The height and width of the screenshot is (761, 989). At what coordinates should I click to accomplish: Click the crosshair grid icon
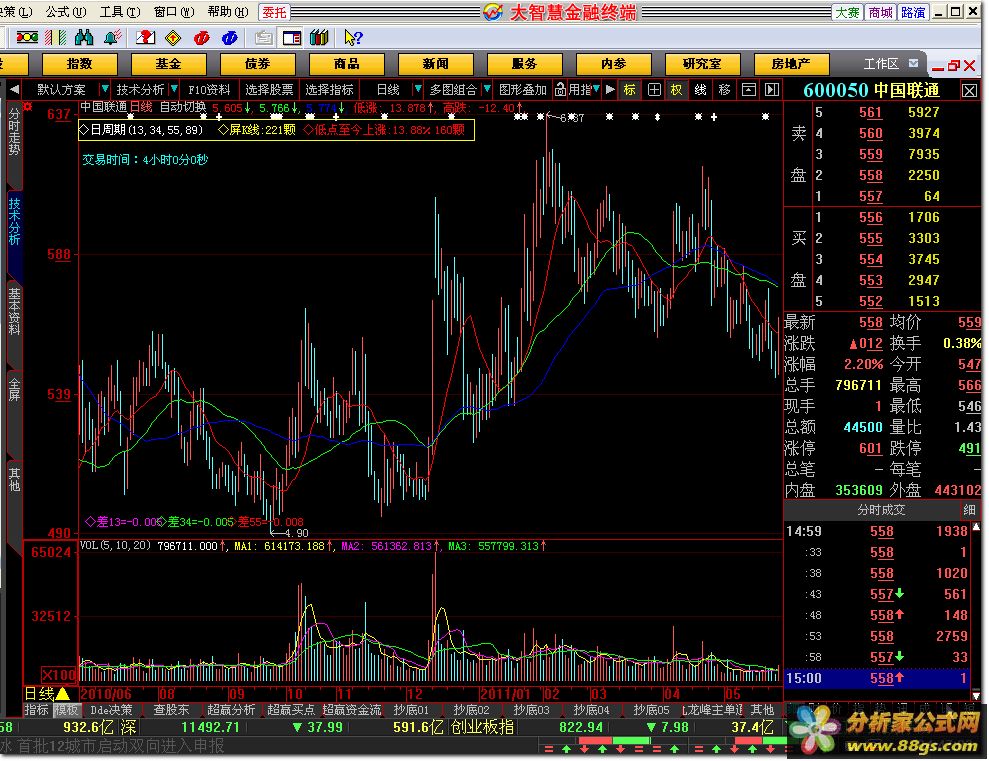[655, 90]
